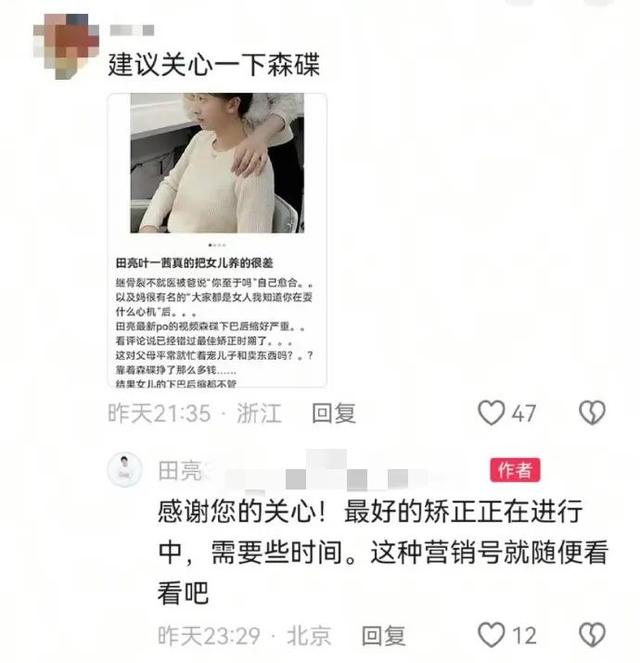The image size is (640, 663).
Task: Tap the photo of woman in white sweater
Action: click(217, 163)
